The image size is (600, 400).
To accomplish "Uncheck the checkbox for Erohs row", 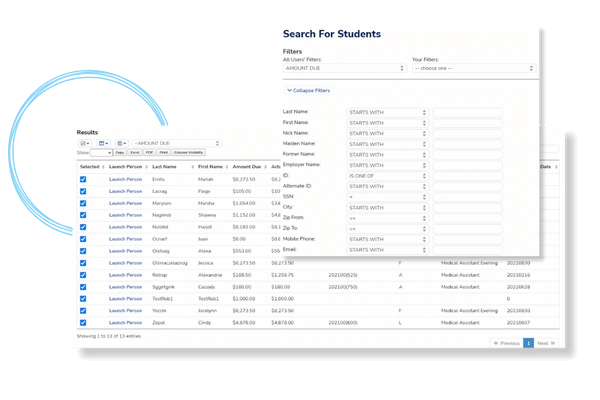I will coord(84,179).
